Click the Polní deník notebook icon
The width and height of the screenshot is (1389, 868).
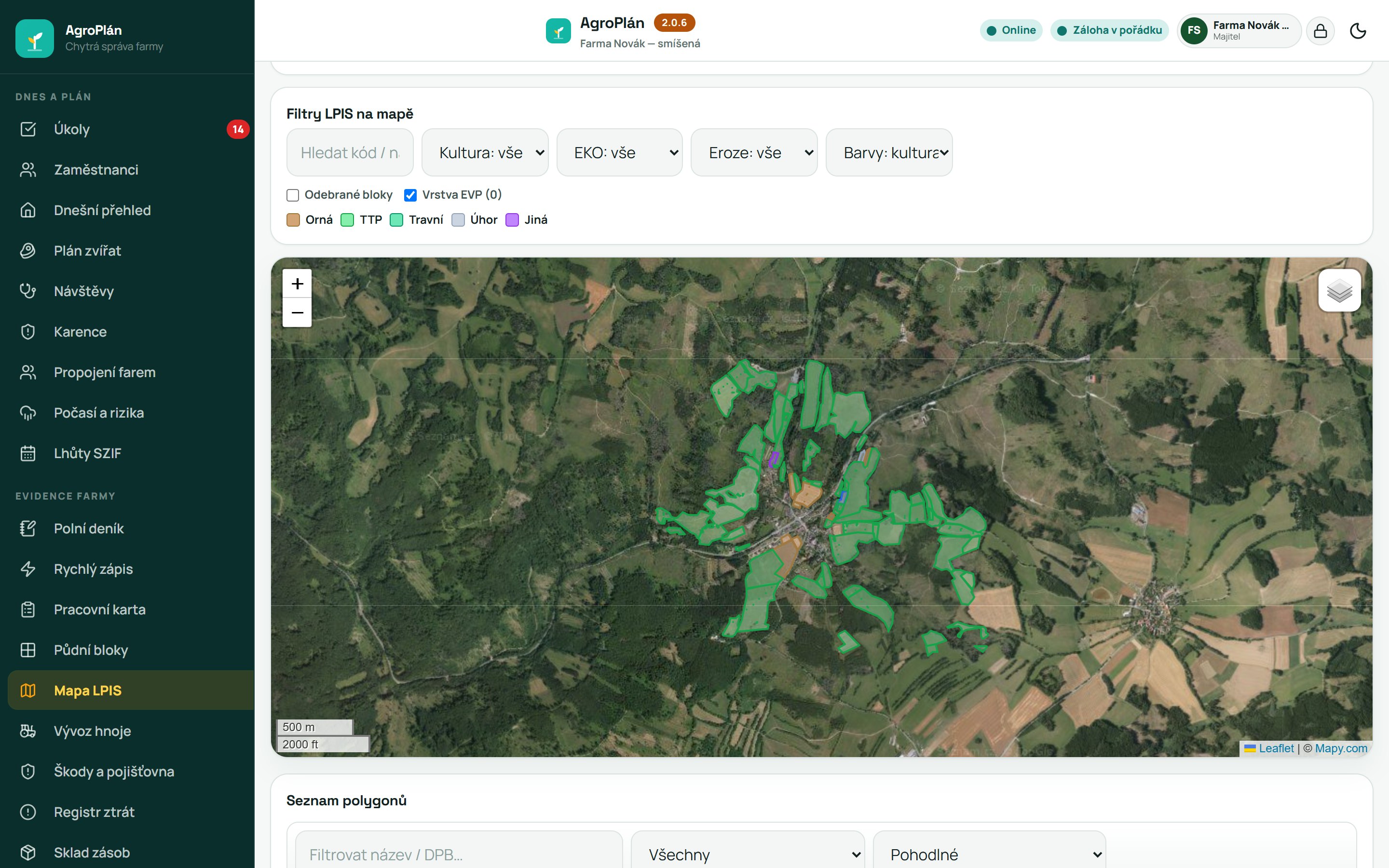[28, 529]
